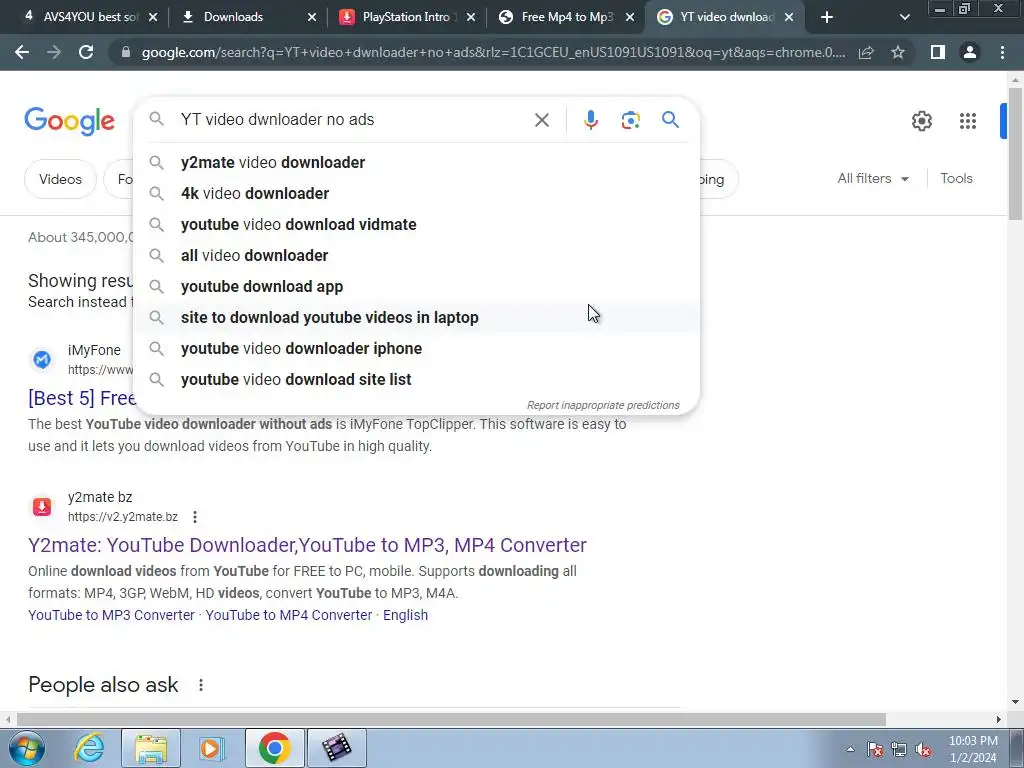The image size is (1024, 768).
Task: Open a new tab with the plus button
Action: [x=827, y=17]
